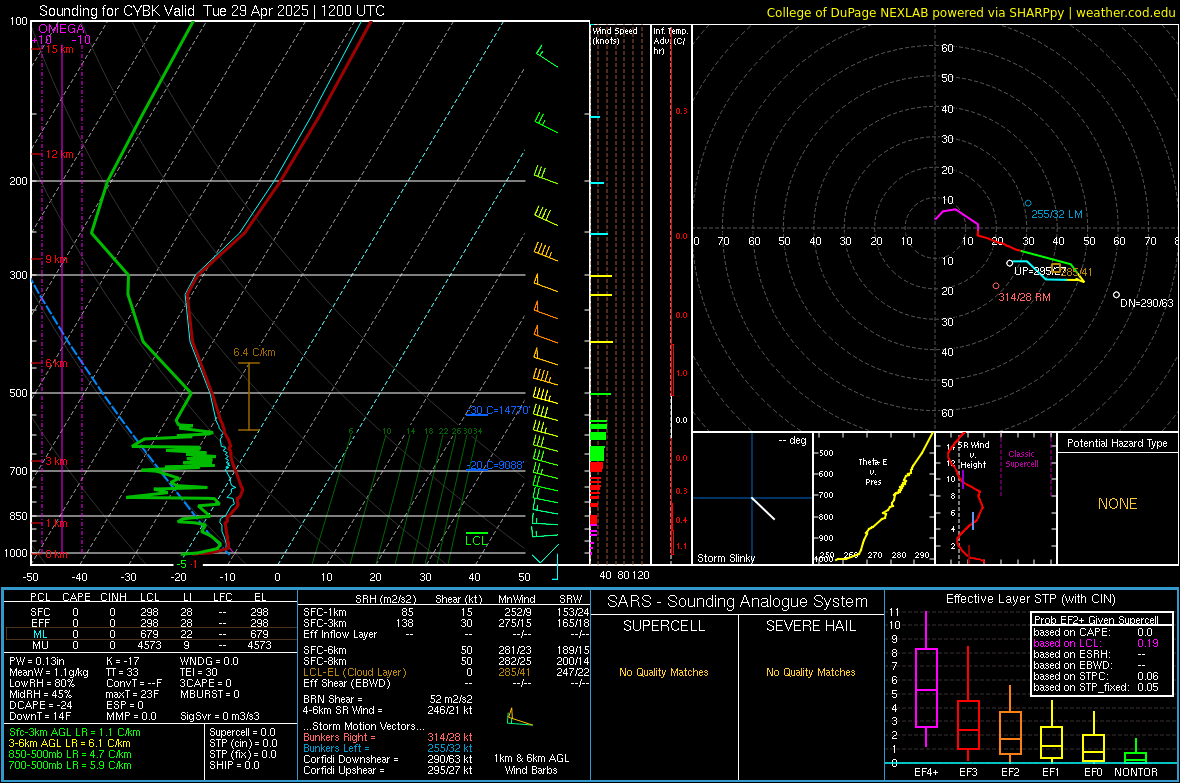Click the 'SigSvr = 0 m3/s3' value
Screen dimensions: 1180x783
point(220,716)
